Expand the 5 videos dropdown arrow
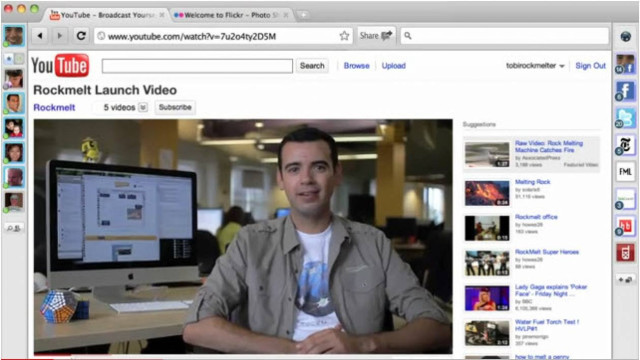Image resolution: width=640 pixels, height=360 pixels. [143, 107]
